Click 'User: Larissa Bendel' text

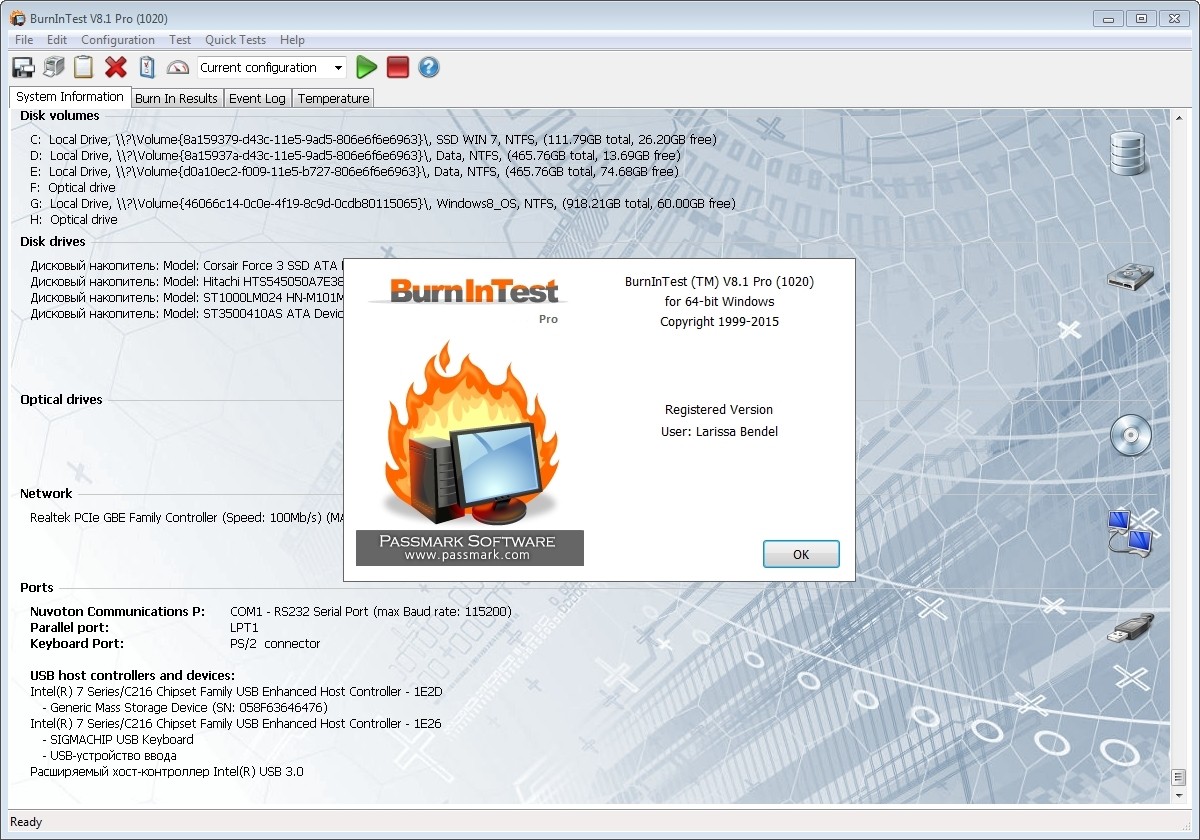pyautogui.click(x=719, y=432)
